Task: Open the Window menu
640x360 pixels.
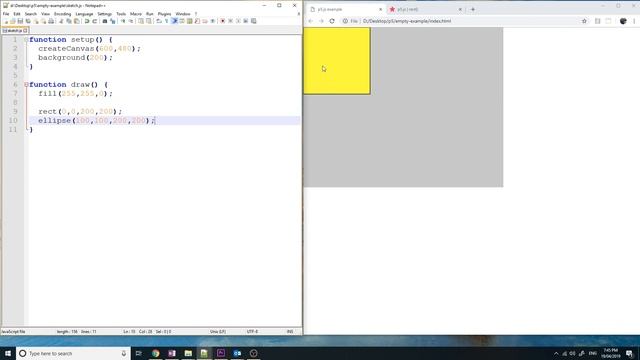Action: click(x=183, y=14)
